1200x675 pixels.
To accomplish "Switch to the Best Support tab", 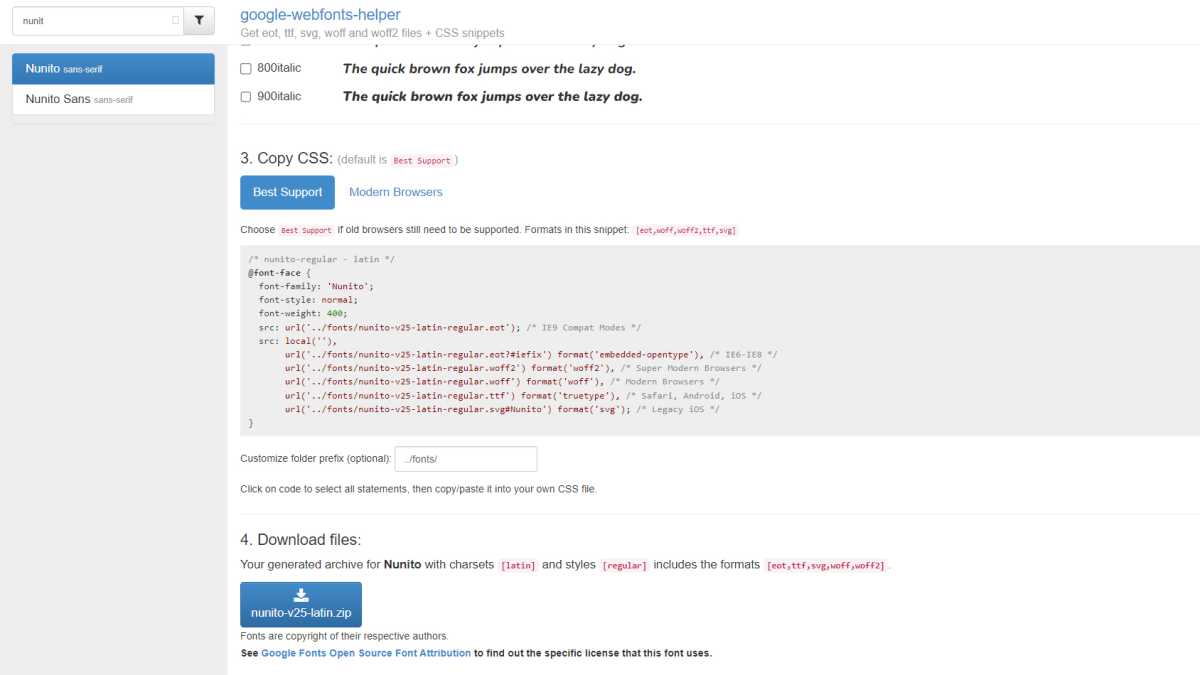I will coord(287,192).
